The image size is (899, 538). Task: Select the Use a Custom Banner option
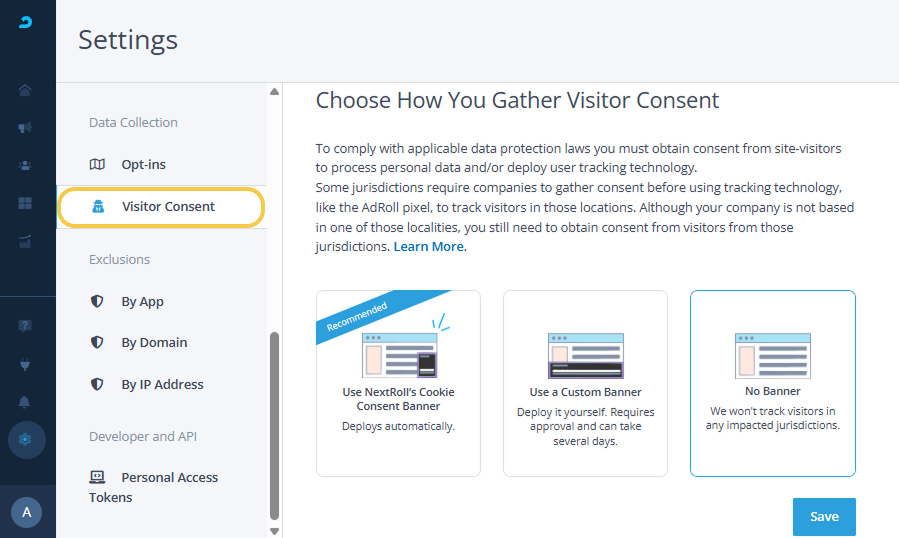[x=585, y=383]
